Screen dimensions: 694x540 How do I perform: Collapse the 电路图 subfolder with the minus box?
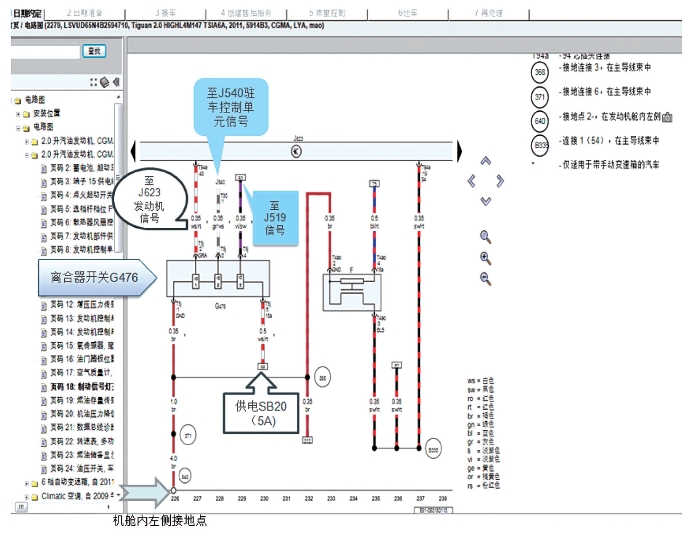tap(18, 128)
